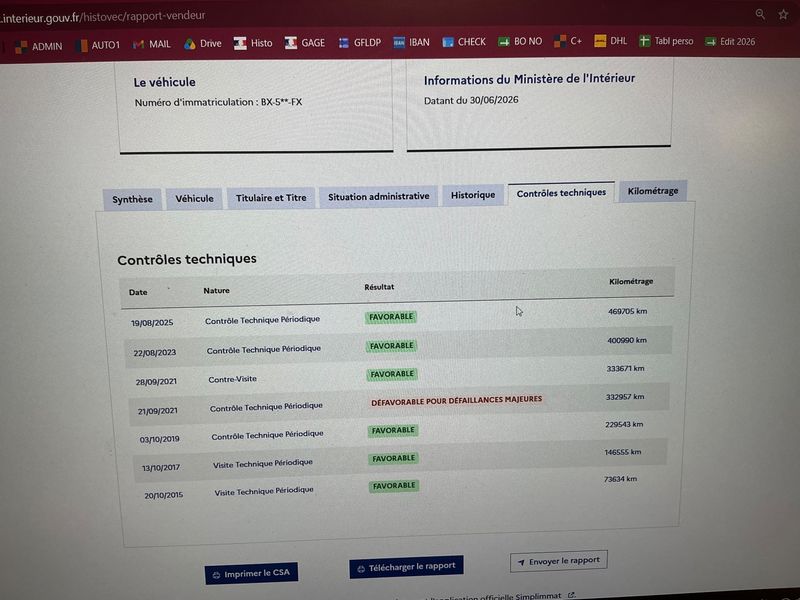Click Visite Technique Périodique for 13/10/2017

point(263,463)
